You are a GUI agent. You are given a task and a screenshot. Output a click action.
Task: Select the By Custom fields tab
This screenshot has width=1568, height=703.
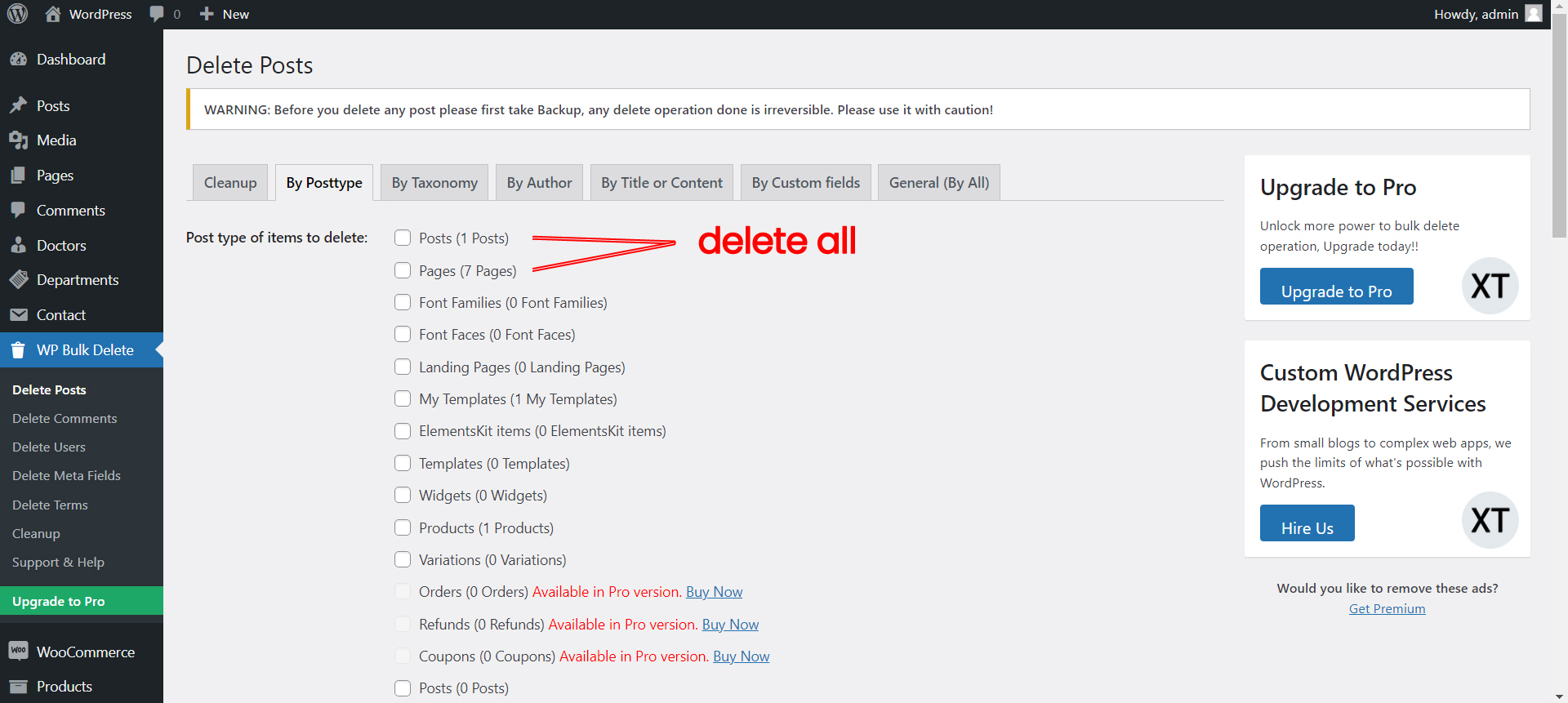[x=806, y=183]
